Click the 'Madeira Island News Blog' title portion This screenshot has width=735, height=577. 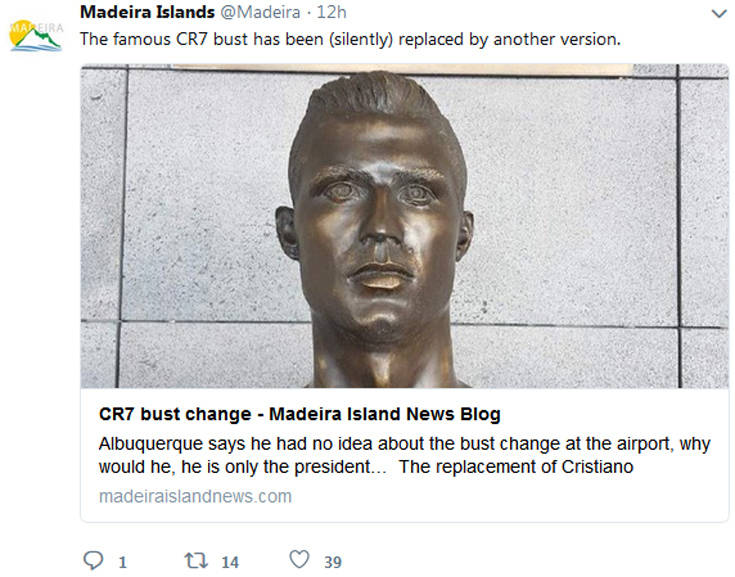(385, 414)
